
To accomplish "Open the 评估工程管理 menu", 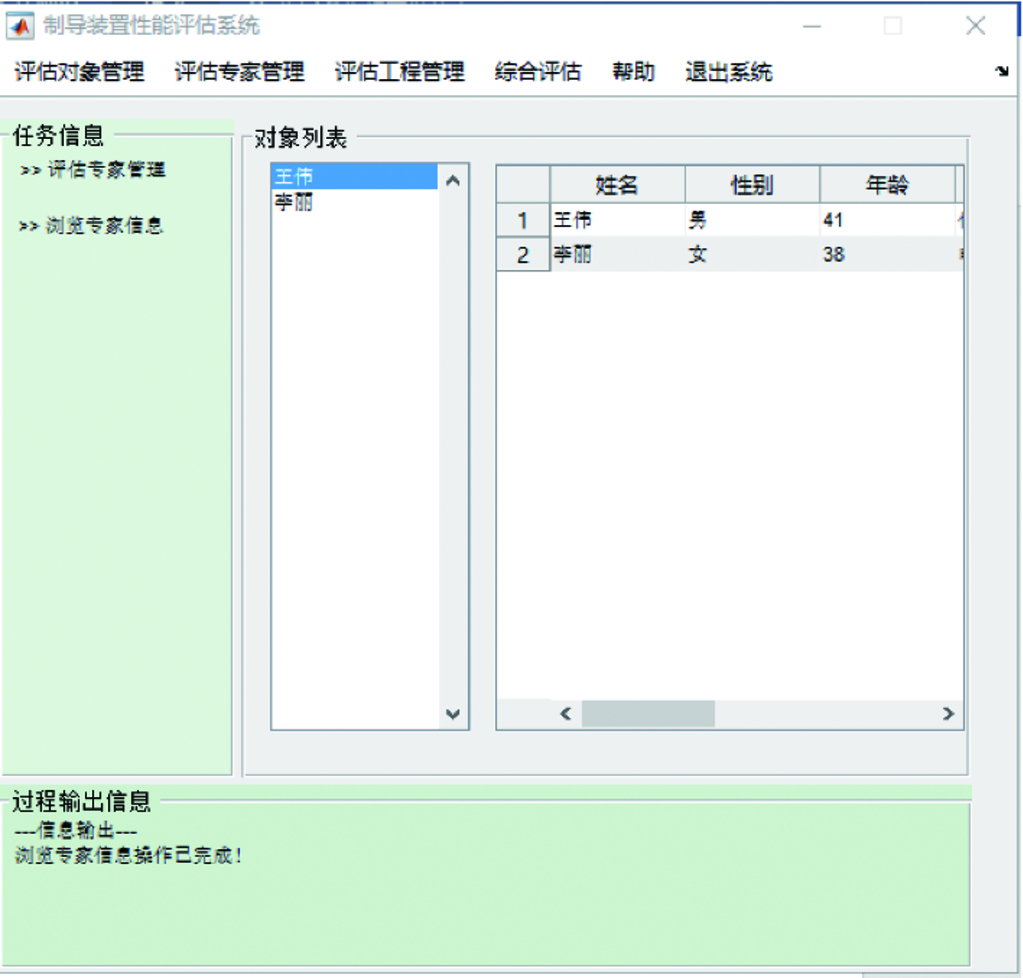I will point(400,72).
